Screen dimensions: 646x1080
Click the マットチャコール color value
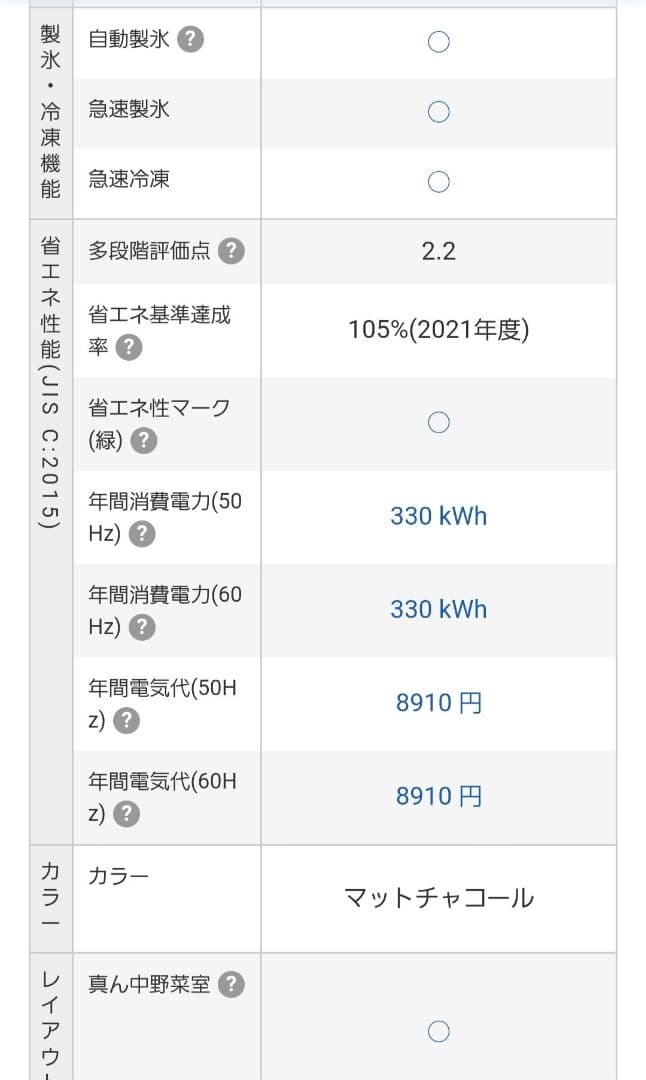[x=438, y=897]
